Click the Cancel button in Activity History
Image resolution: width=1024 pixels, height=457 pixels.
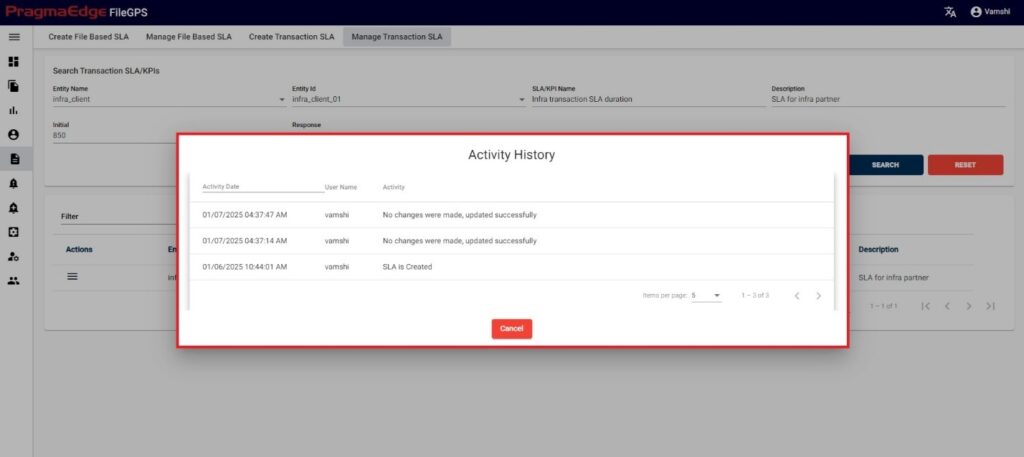click(512, 329)
